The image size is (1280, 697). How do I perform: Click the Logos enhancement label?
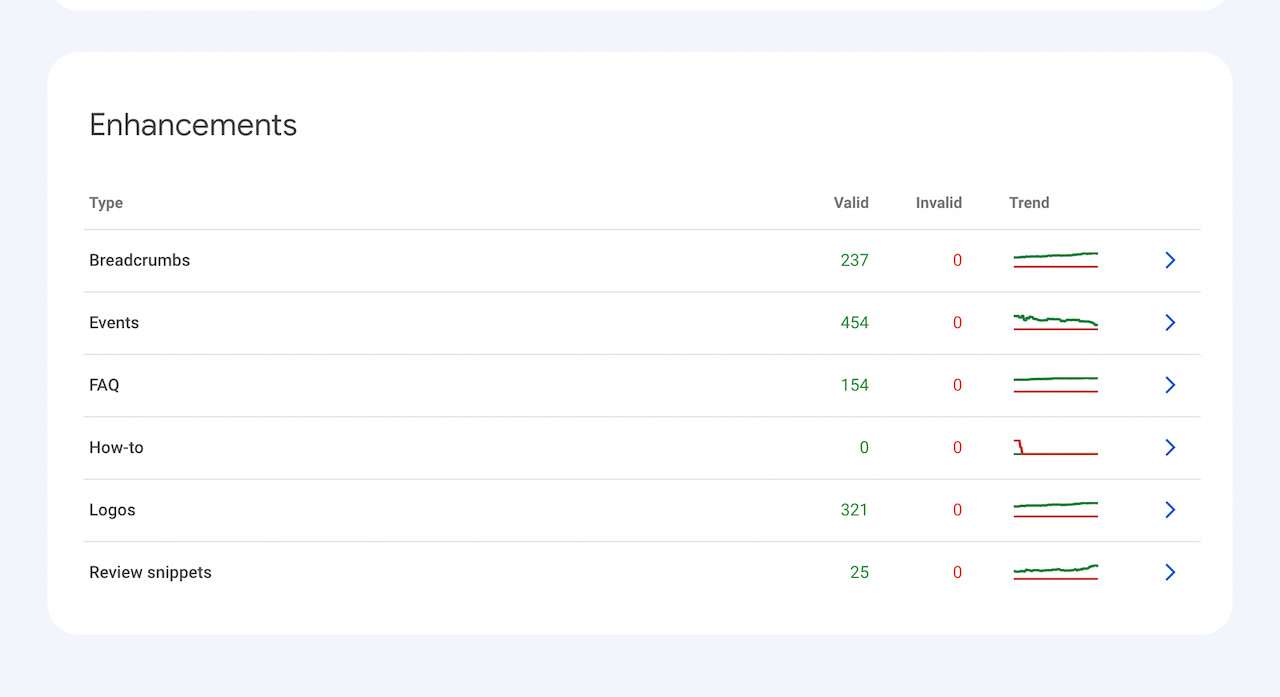click(112, 510)
